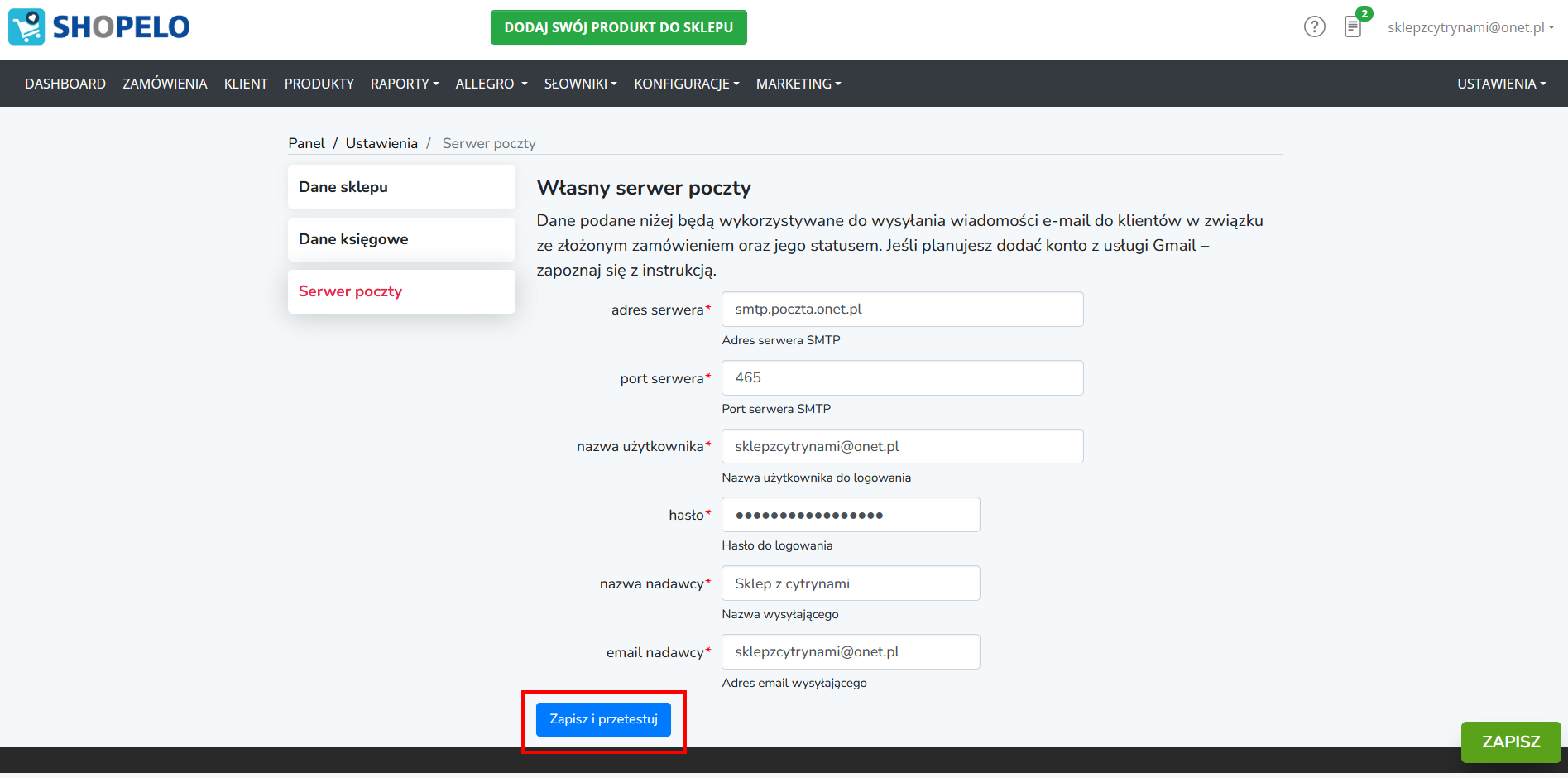Focus the adres serwera input field

902,309
